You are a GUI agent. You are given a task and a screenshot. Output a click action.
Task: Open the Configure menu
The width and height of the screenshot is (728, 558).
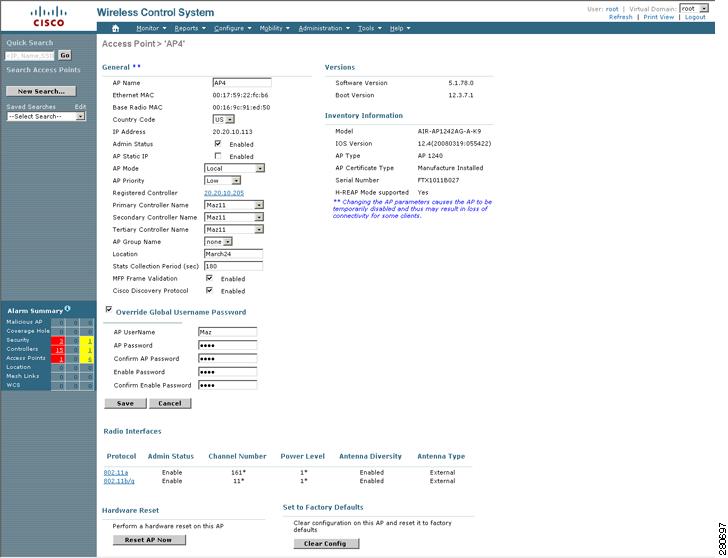232,28
